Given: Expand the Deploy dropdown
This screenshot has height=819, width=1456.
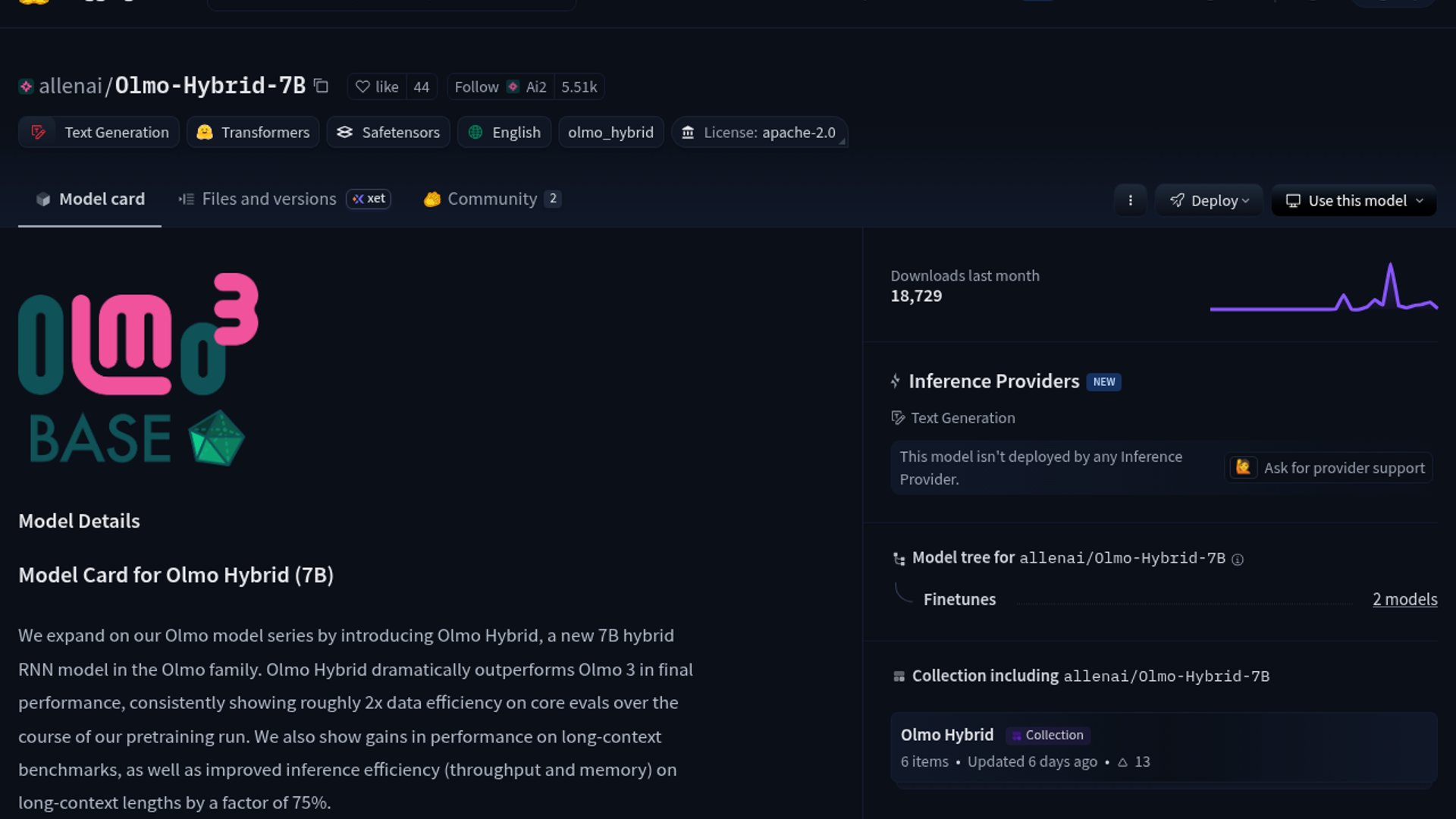Looking at the screenshot, I should tap(1209, 201).
